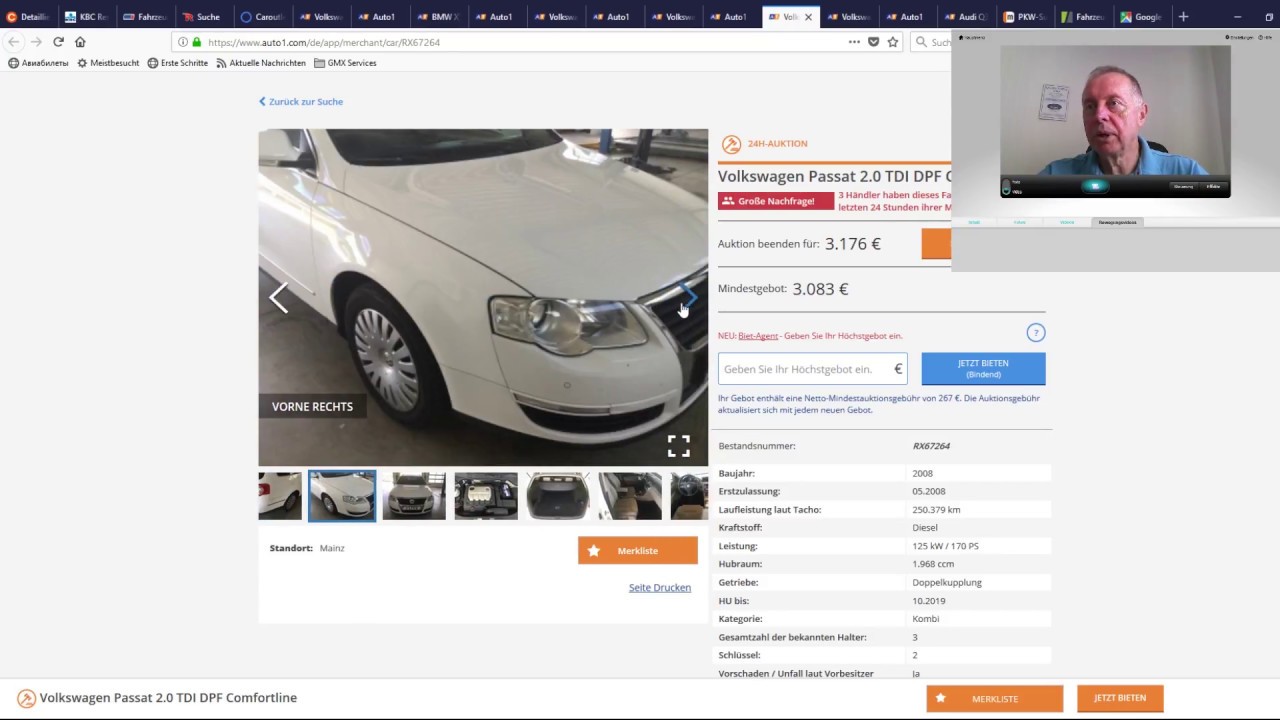Open the Meistbesucht bookmarks folder
The width and height of the screenshot is (1280, 720).
coord(108,63)
